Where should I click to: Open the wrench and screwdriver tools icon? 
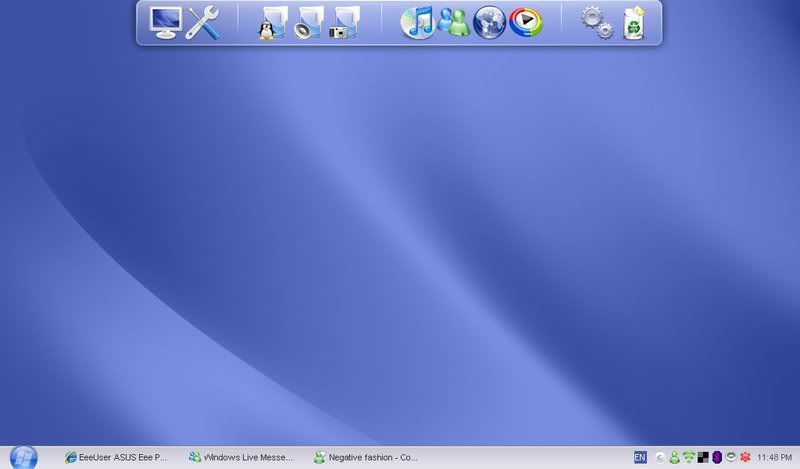click(203, 23)
